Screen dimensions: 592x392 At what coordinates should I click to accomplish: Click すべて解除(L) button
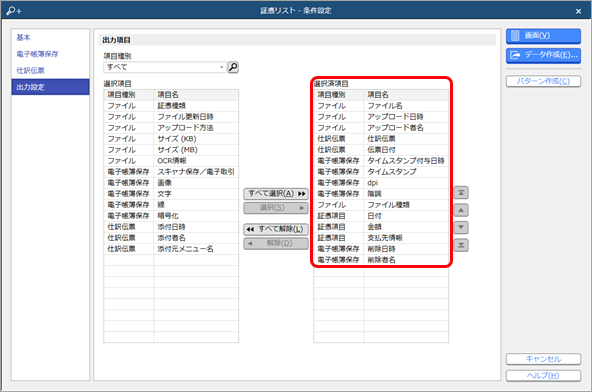tap(276, 229)
